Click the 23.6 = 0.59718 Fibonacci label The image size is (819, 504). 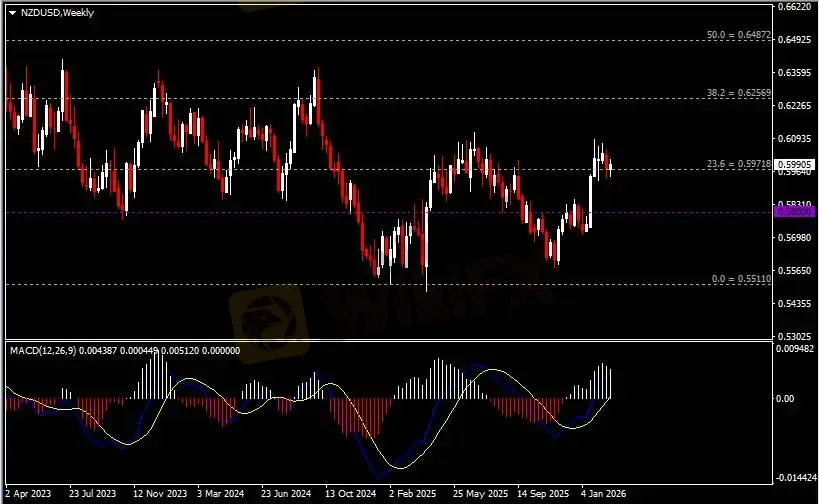click(739, 164)
